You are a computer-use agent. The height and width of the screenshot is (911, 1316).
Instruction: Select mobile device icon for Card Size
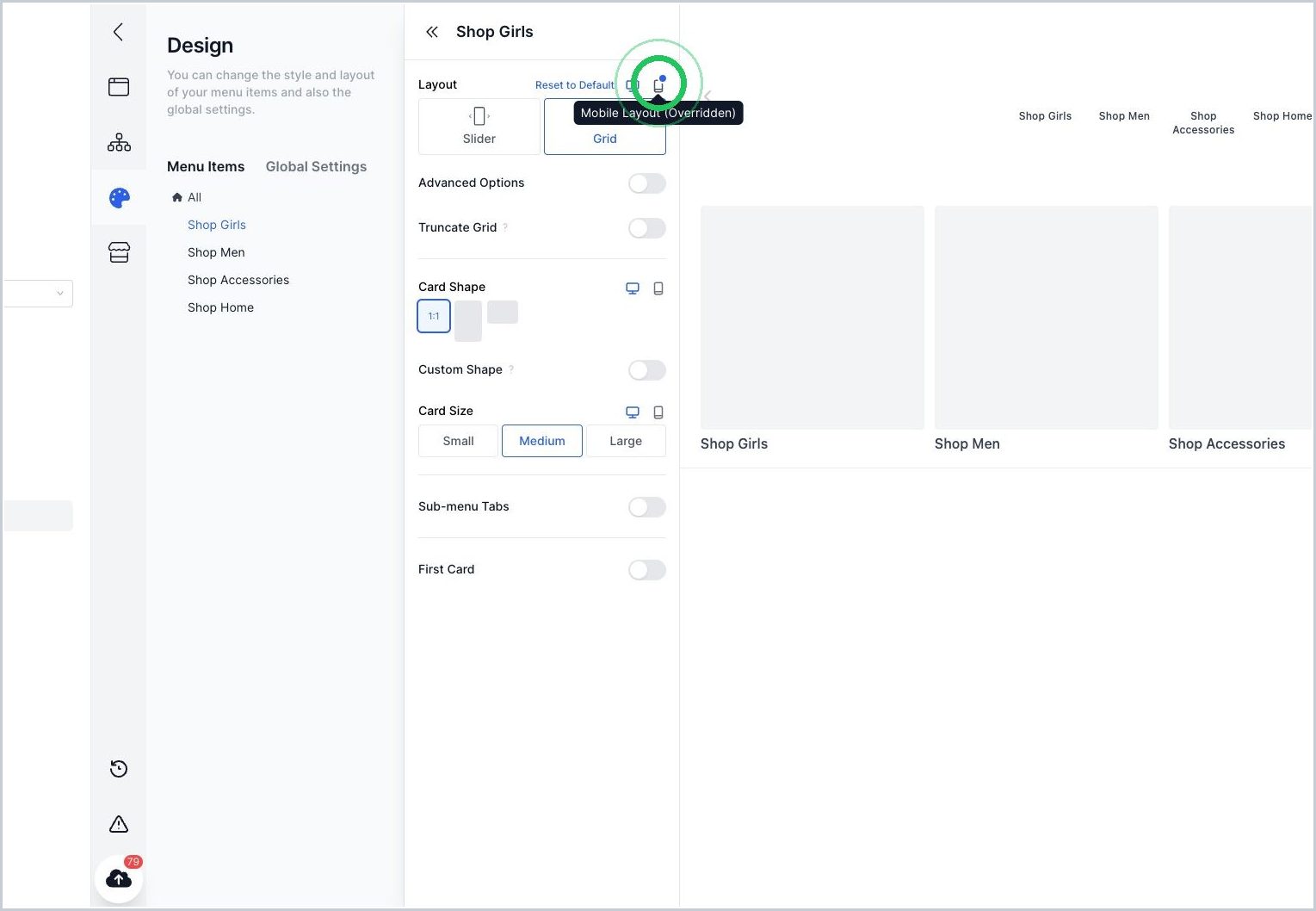click(658, 412)
